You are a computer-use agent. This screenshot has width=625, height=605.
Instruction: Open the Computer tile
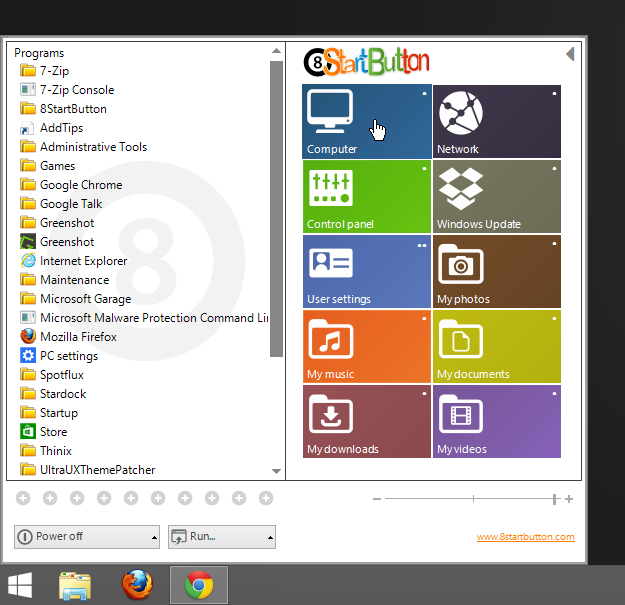367,121
